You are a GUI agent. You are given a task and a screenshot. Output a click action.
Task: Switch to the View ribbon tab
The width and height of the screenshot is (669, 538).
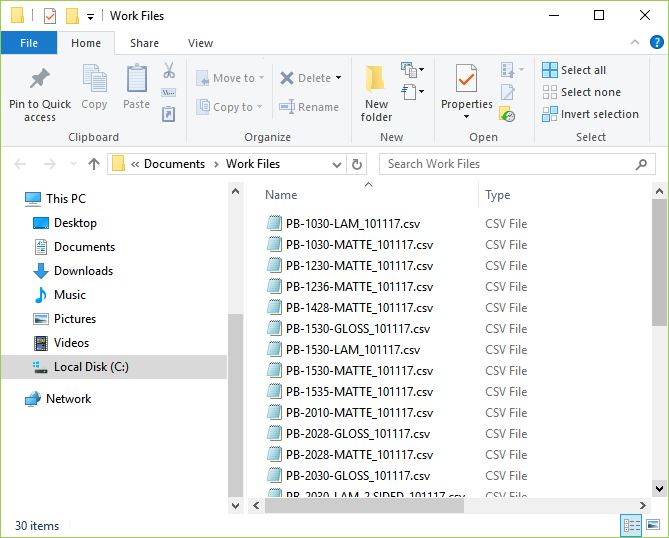(200, 43)
